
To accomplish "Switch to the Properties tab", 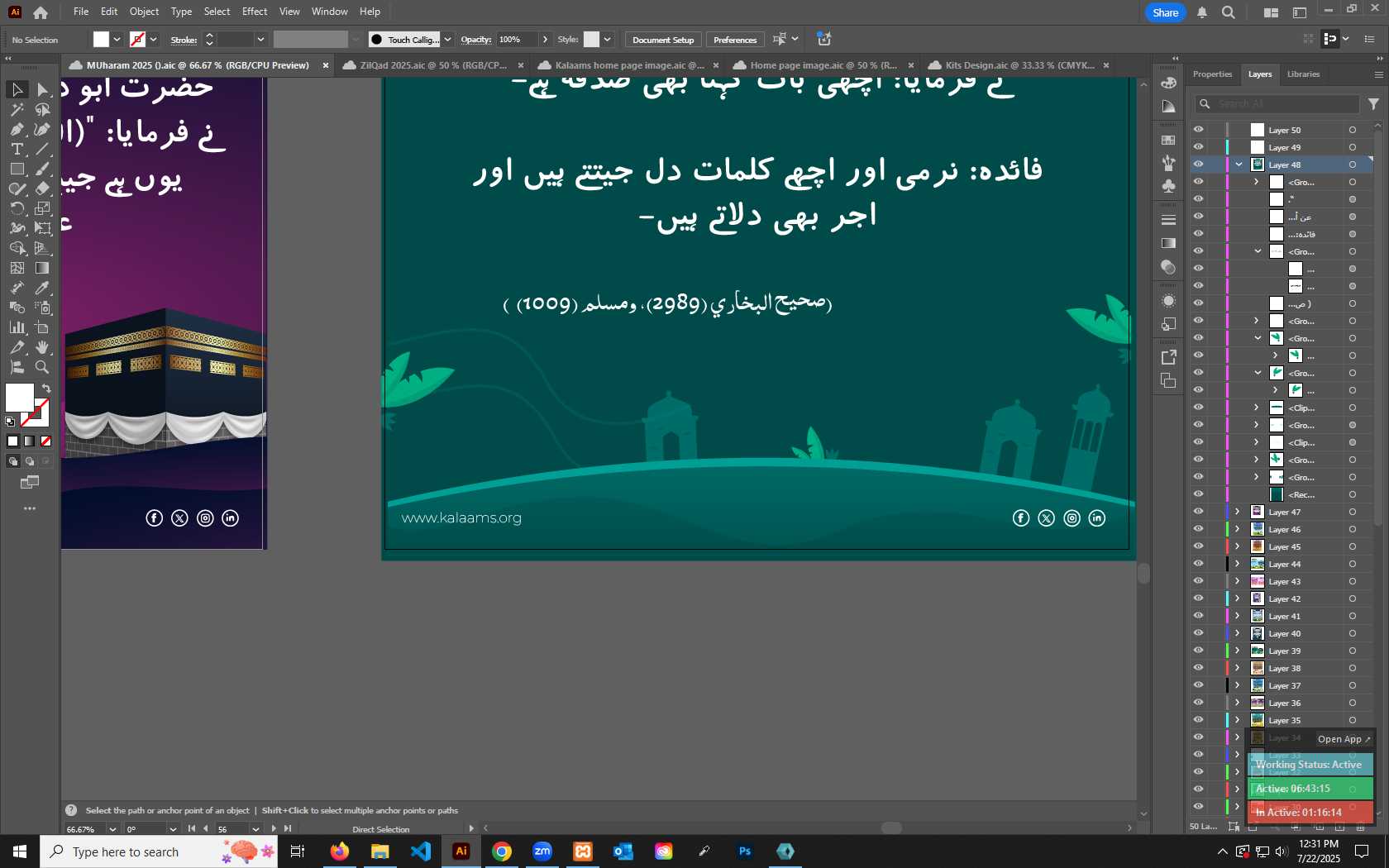I will click(x=1212, y=74).
